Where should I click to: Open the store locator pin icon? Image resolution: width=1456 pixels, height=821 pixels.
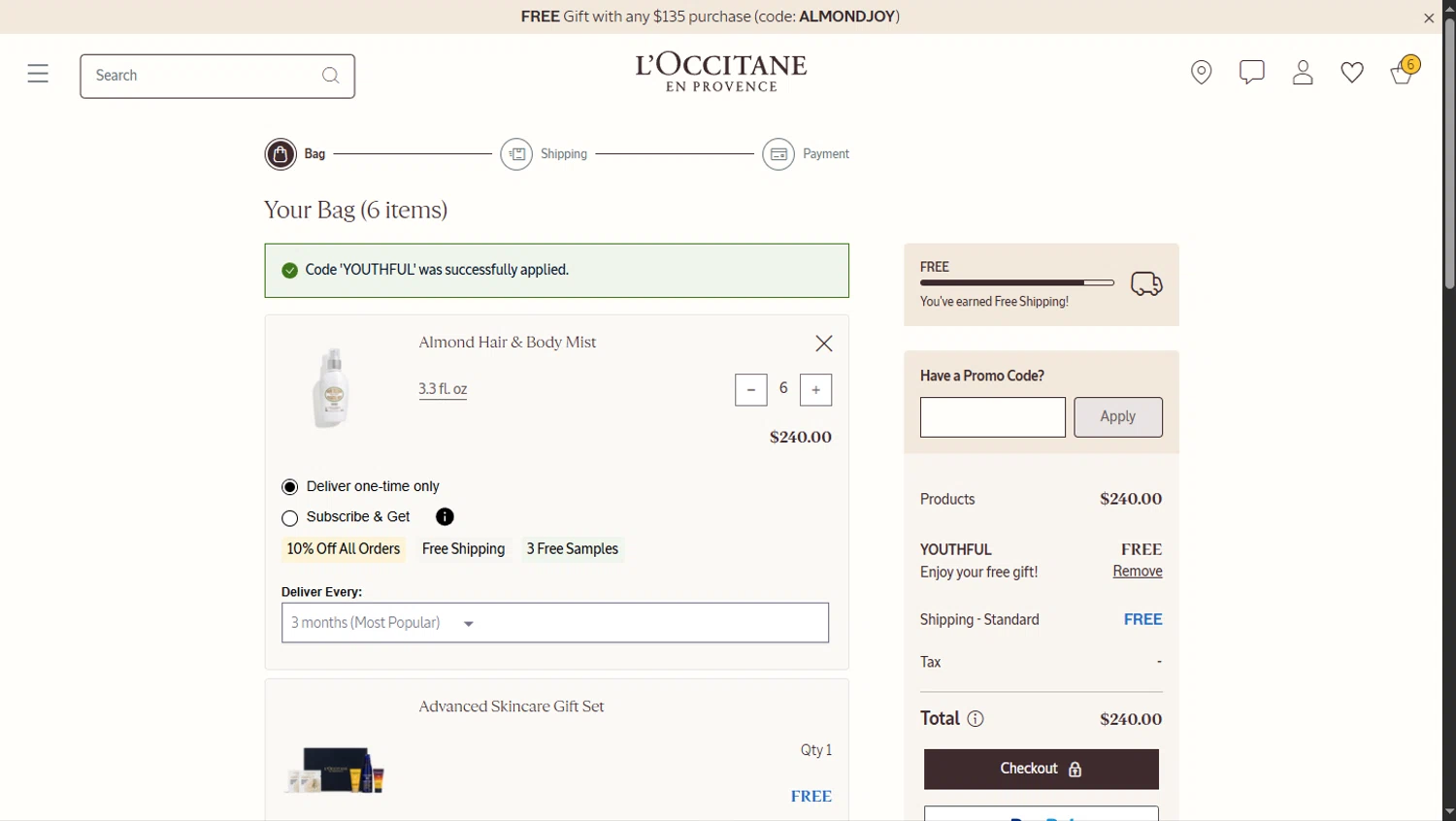tap(1202, 73)
